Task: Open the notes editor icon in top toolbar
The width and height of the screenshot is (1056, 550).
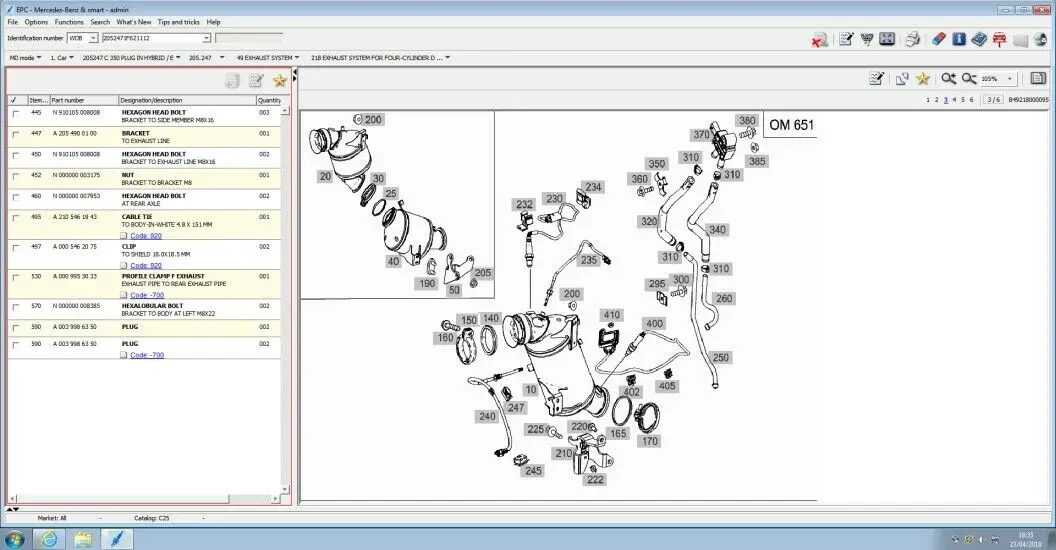Action: click(x=846, y=40)
